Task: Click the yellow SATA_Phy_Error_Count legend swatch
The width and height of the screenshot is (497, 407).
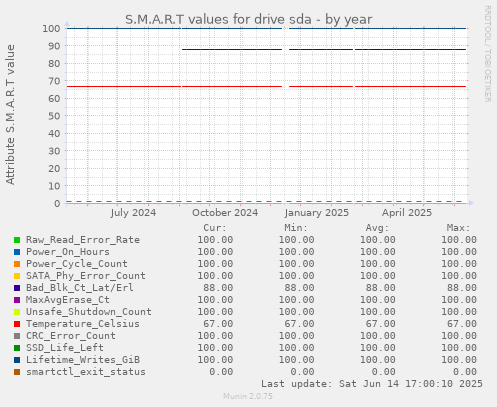Action: pyautogui.click(x=17, y=276)
